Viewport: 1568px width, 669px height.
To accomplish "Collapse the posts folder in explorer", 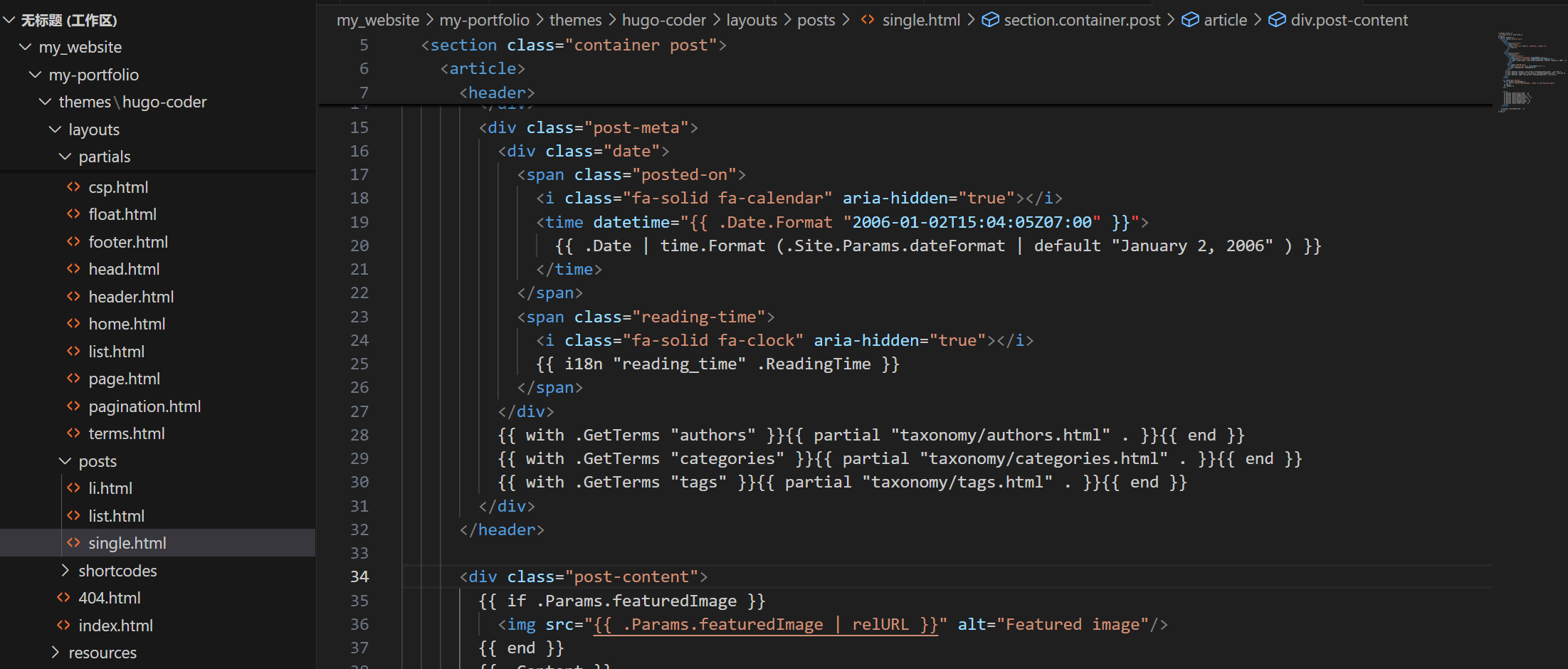I will click(65, 461).
